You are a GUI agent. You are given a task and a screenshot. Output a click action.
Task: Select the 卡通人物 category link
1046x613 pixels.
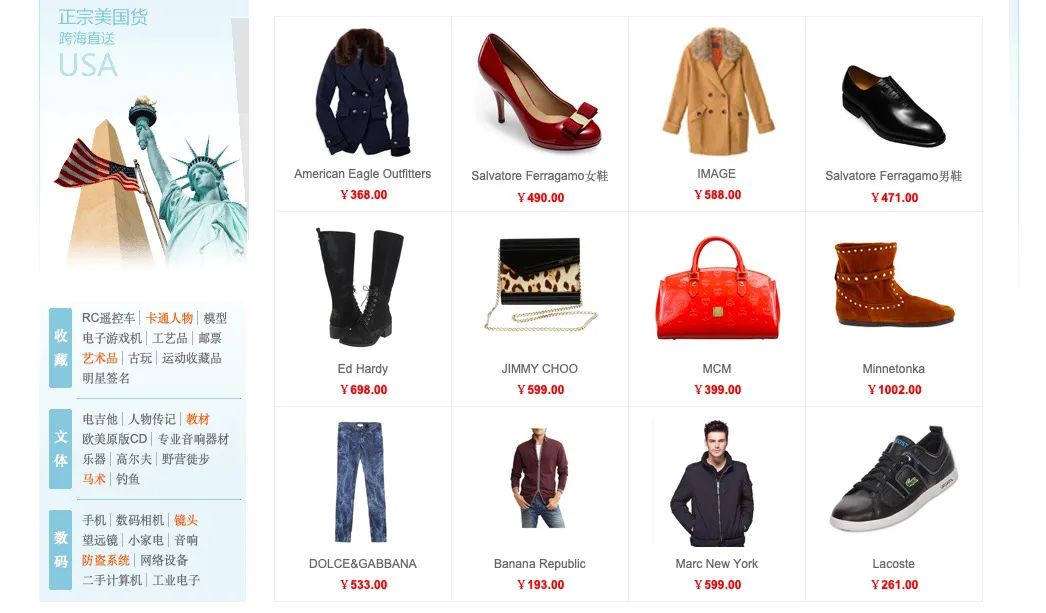169,318
